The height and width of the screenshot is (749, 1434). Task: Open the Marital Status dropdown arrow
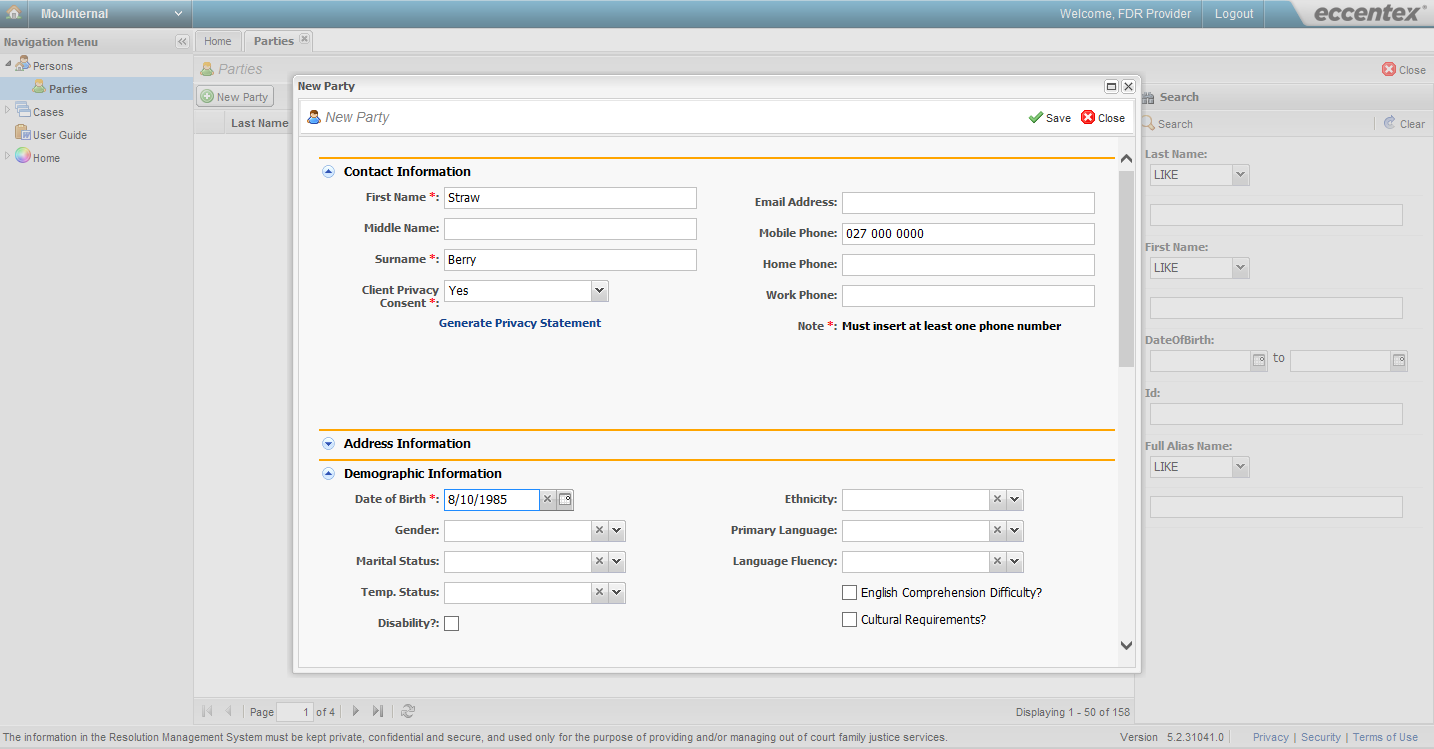click(616, 562)
